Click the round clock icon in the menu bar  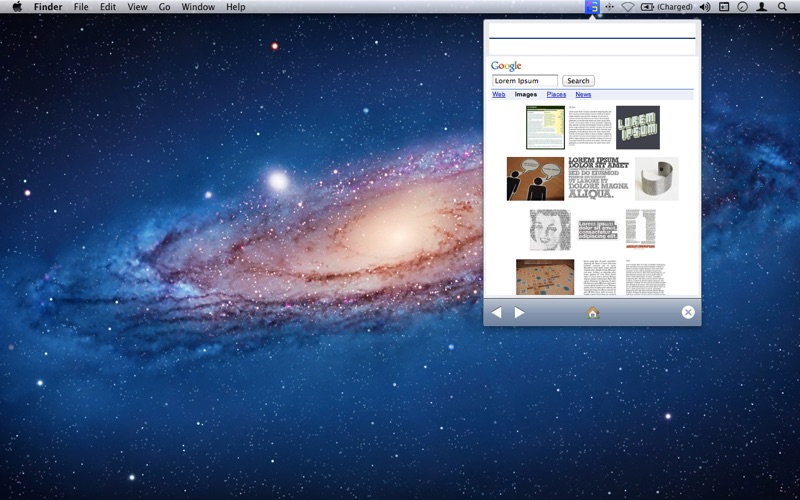click(x=742, y=7)
